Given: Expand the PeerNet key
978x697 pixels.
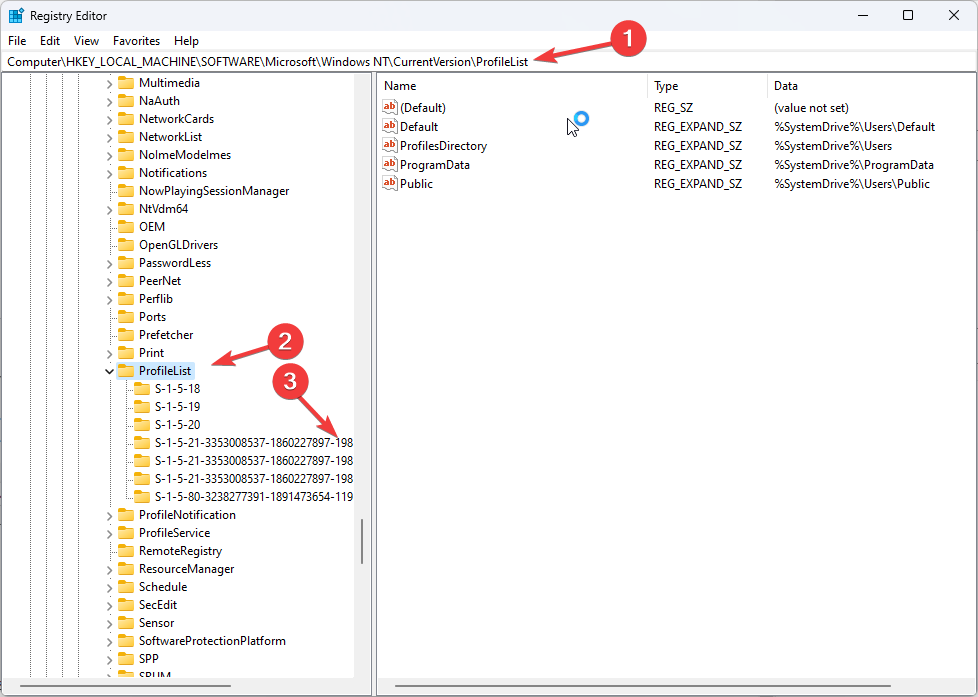Looking at the screenshot, I should [110, 281].
